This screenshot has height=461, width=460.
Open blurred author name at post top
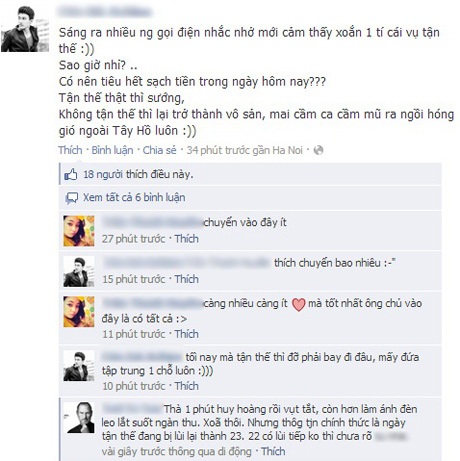coord(104,12)
